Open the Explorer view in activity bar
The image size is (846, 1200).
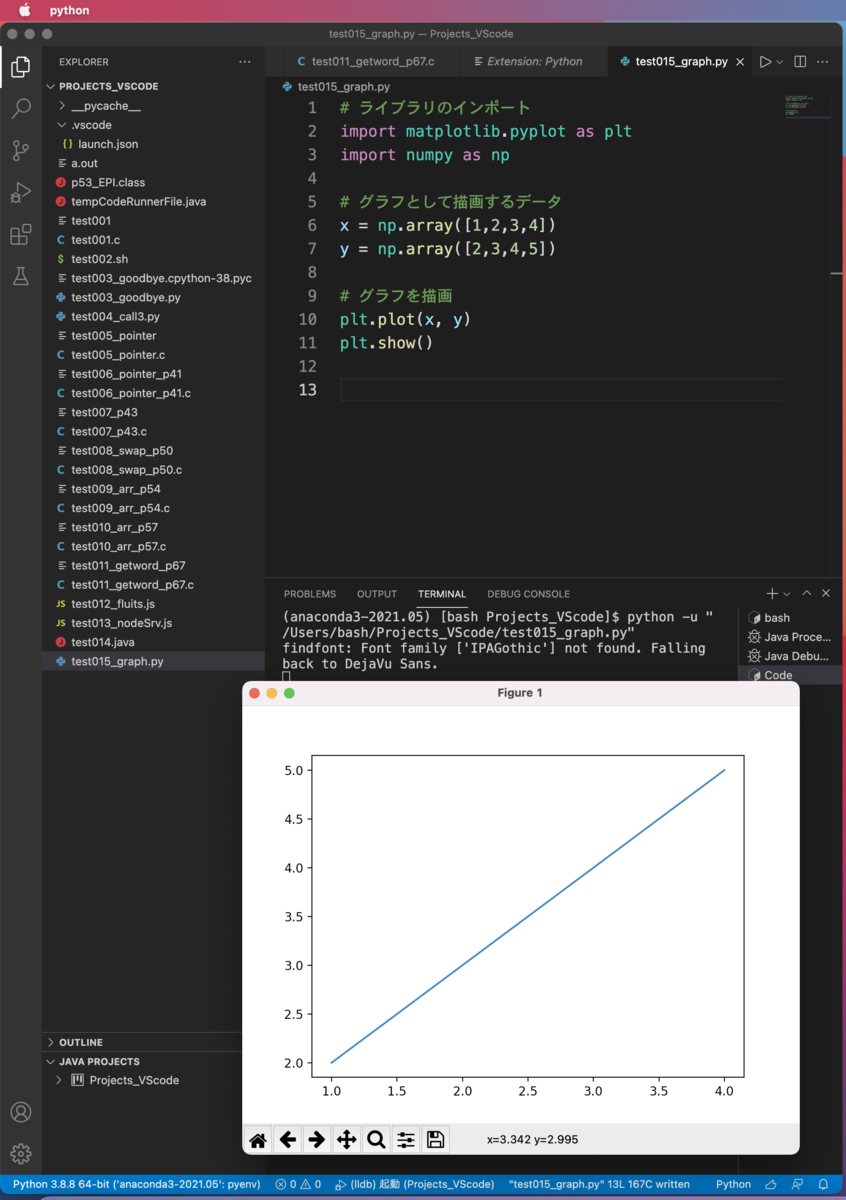[x=20, y=67]
